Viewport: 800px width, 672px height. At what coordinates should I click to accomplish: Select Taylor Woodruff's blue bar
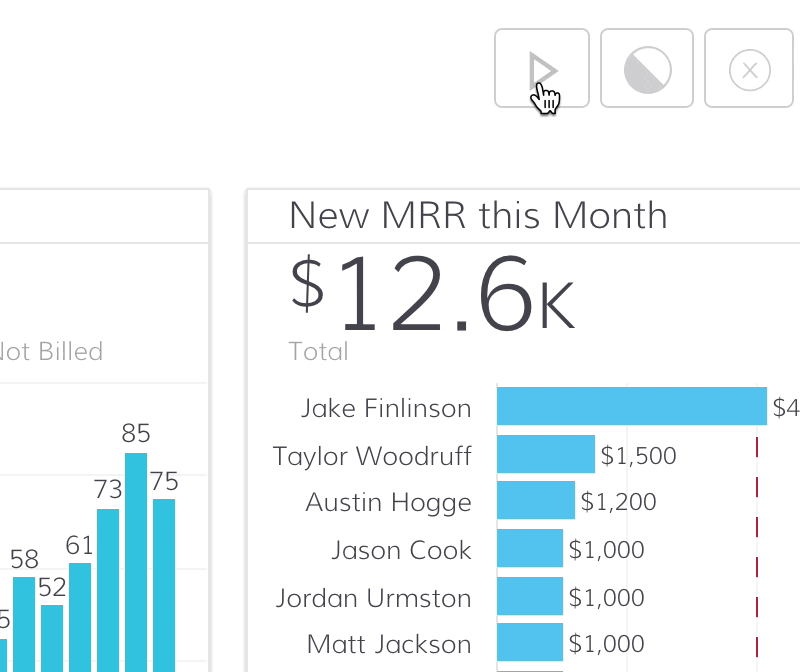coord(545,455)
